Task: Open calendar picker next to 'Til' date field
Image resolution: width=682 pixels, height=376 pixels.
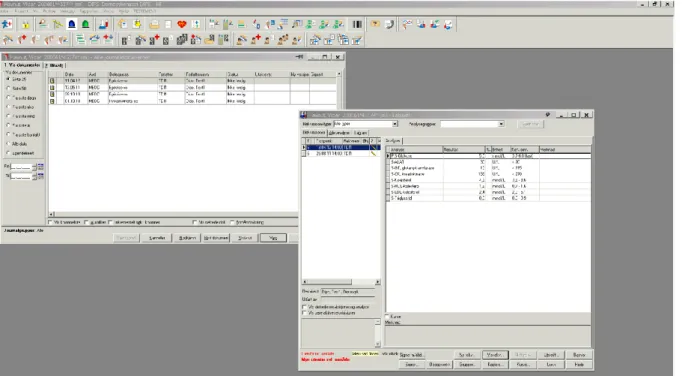Action: (40, 176)
